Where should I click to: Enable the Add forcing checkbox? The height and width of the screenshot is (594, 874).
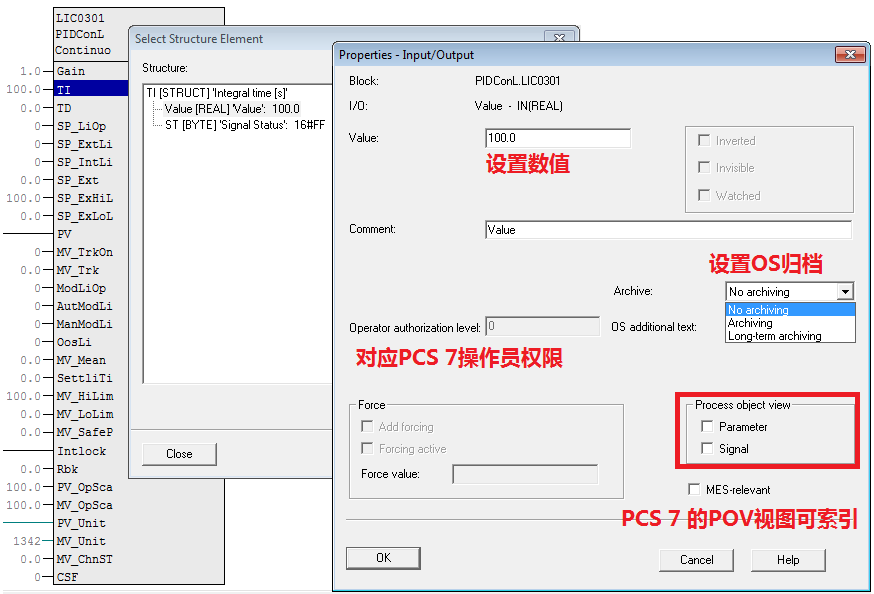tap(369, 426)
